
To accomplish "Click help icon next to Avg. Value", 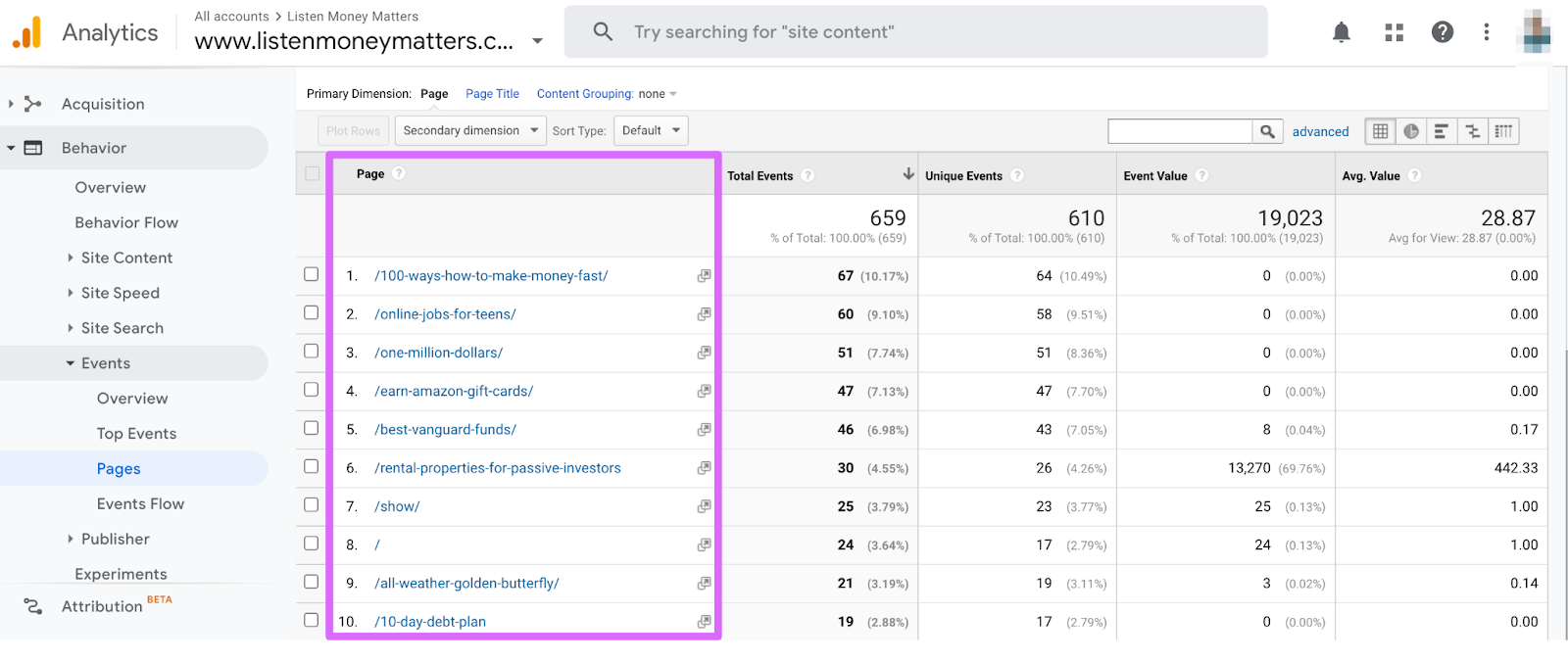I will click(1414, 175).
